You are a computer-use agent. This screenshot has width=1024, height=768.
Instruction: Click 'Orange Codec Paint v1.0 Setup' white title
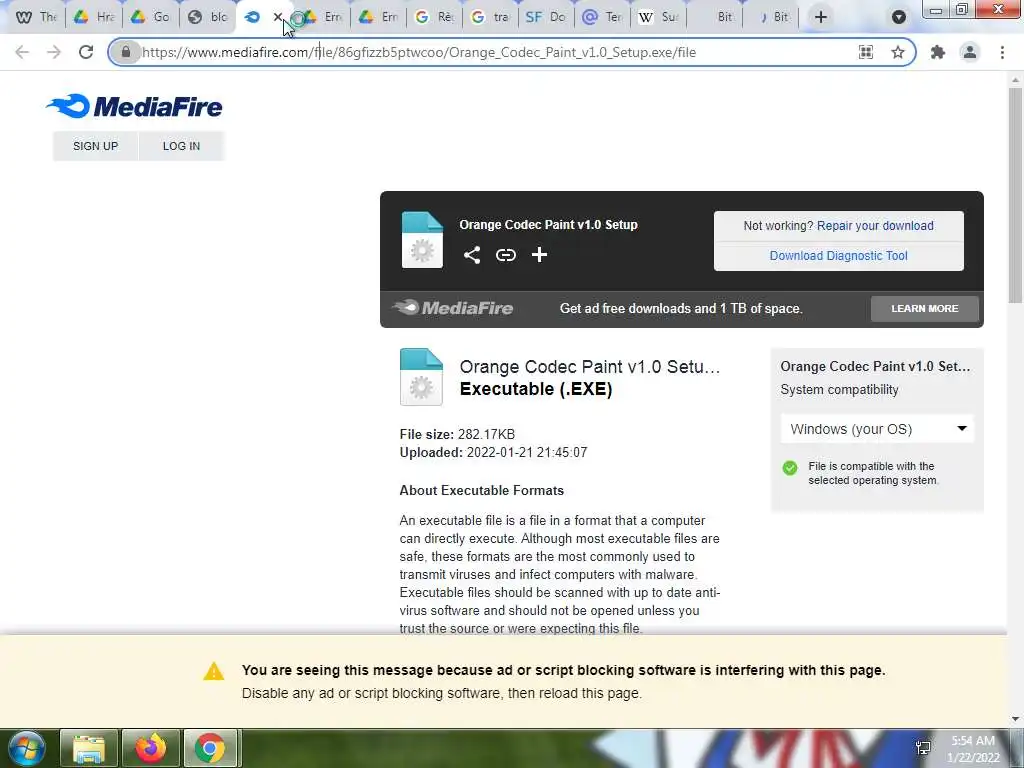[x=549, y=225]
